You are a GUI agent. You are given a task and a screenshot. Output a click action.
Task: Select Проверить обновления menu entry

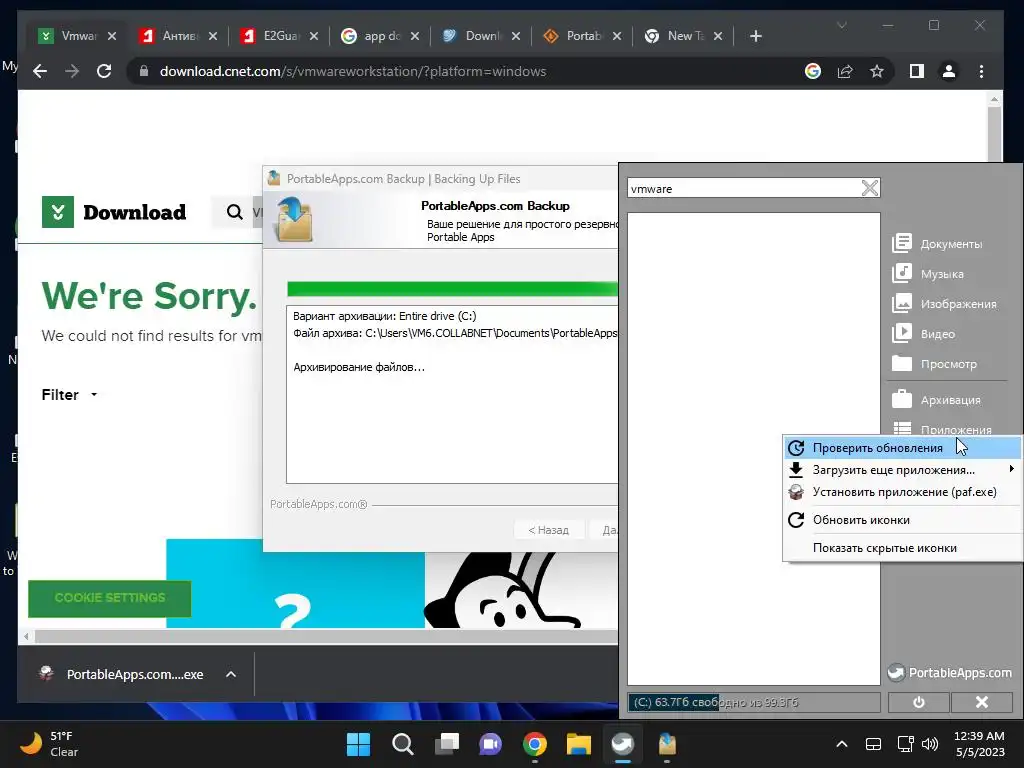(902, 448)
